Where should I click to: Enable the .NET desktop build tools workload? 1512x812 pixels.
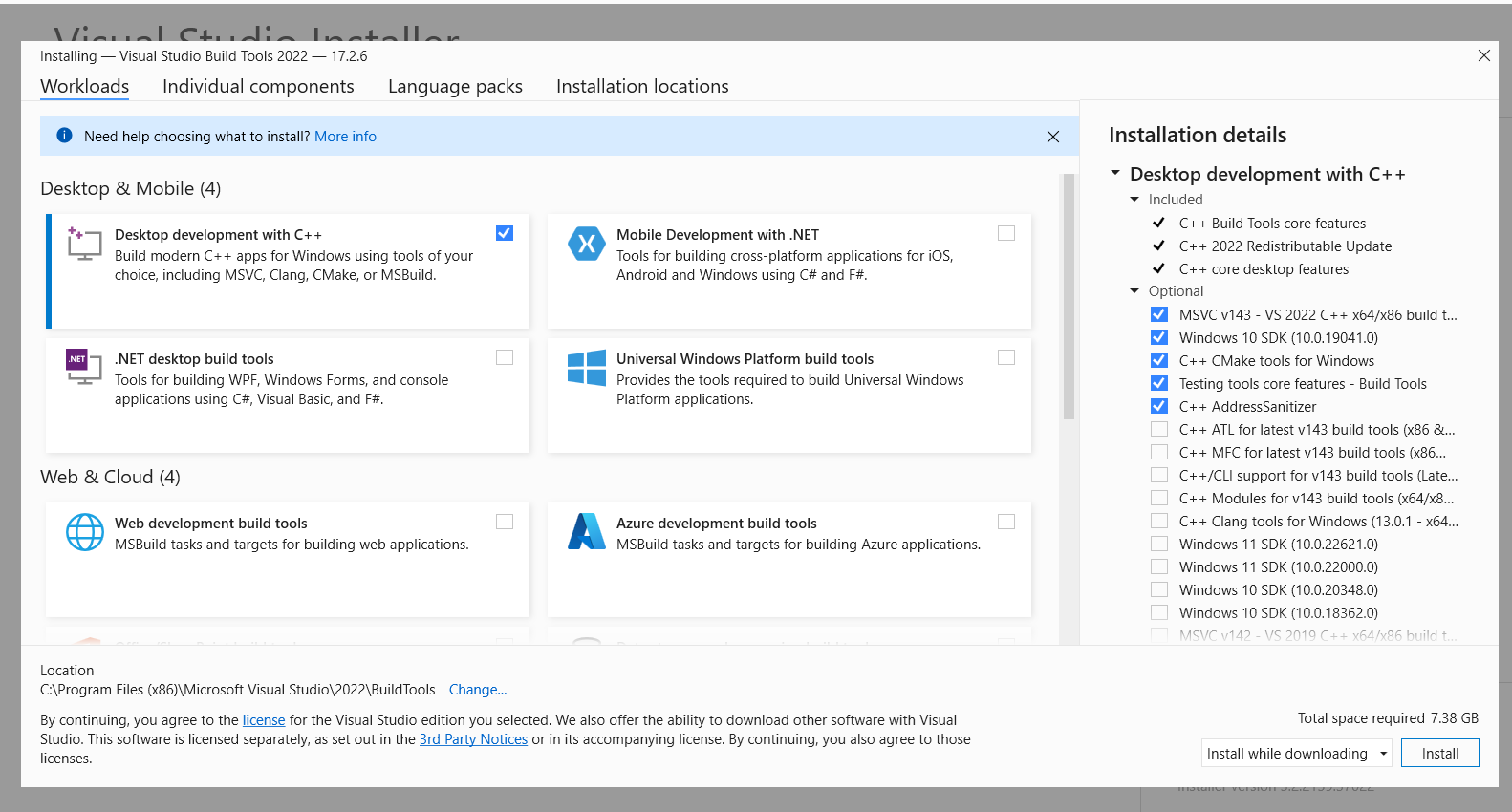tap(505, 357)
